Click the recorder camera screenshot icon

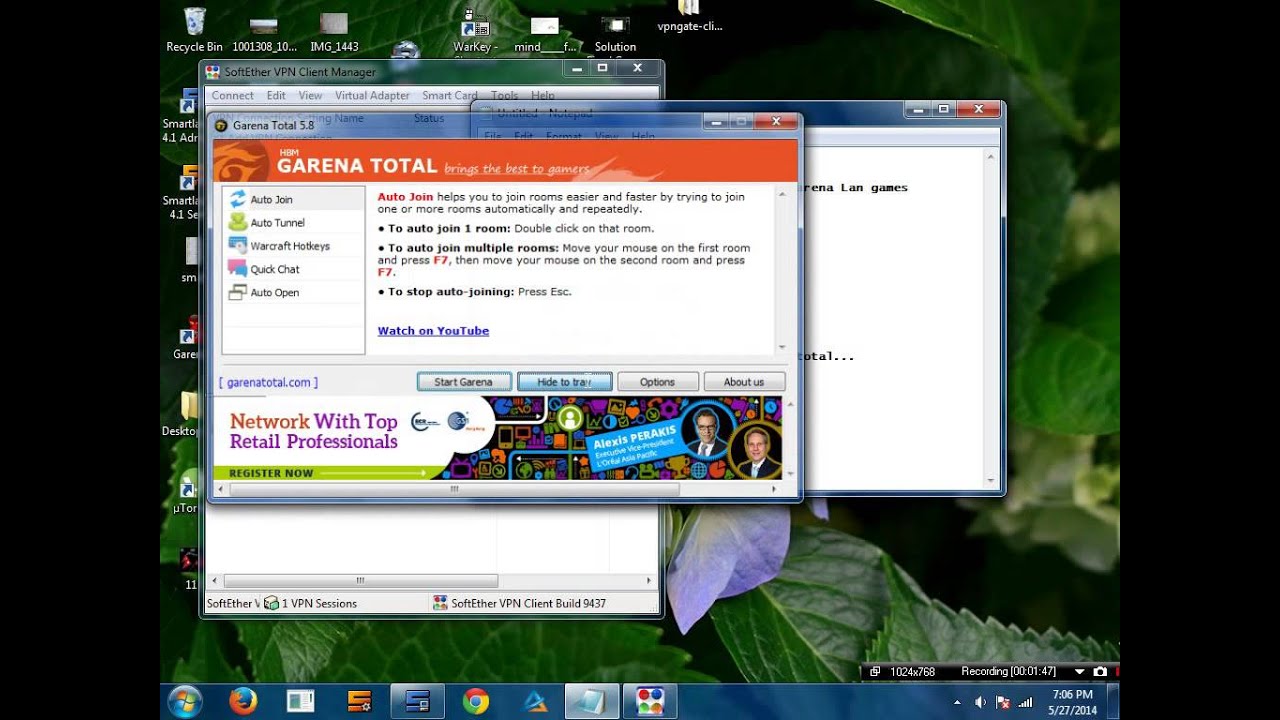1100,671
